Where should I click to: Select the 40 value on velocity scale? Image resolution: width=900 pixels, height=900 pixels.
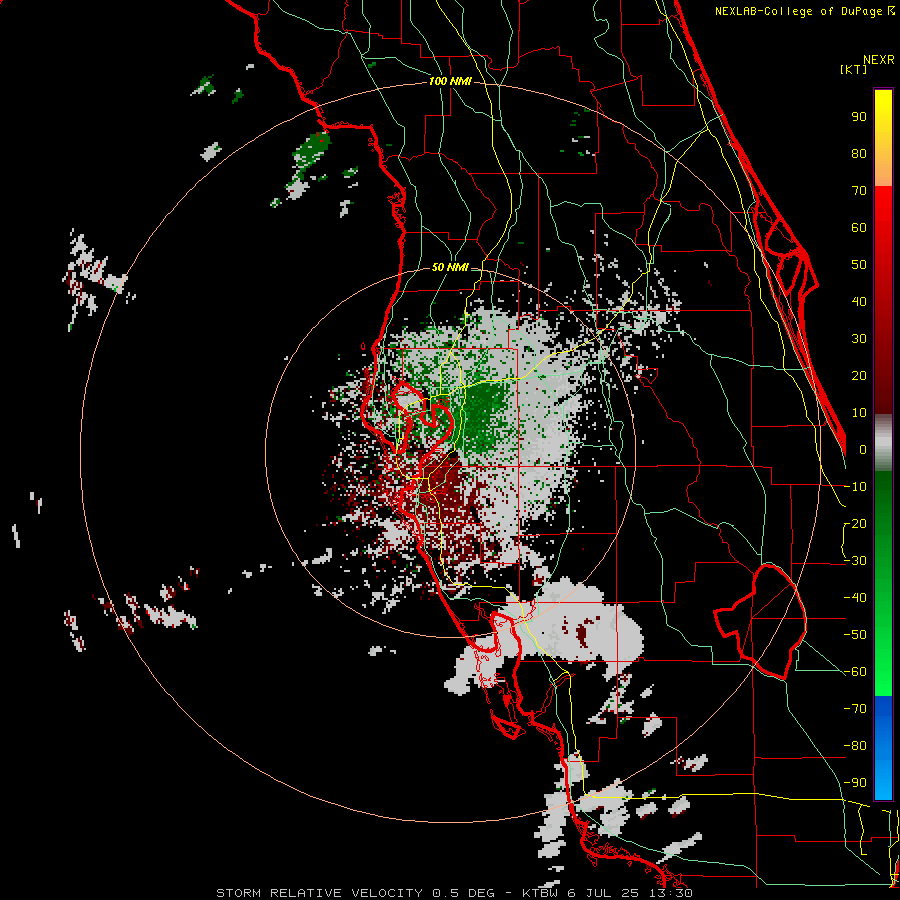859,301
